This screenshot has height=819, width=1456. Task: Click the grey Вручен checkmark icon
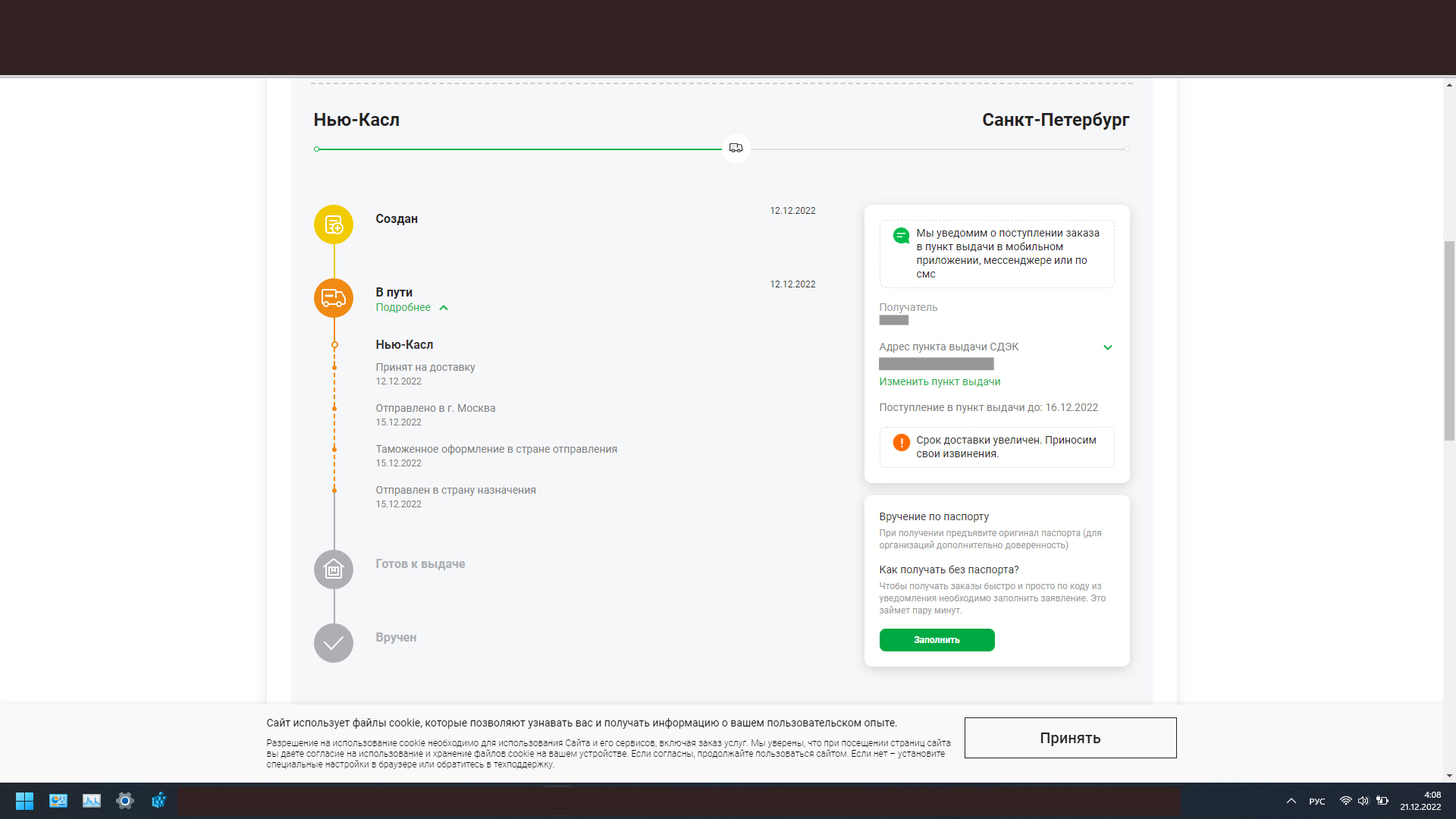point(334,643)
